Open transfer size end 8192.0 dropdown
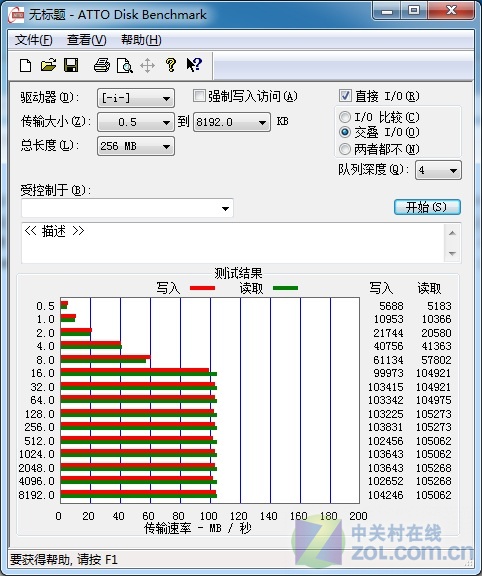The image size is (482, 576). pyautogui.click(x=232, y=122)
